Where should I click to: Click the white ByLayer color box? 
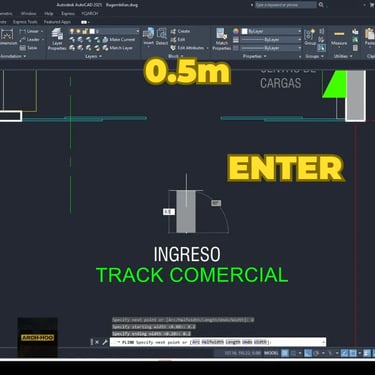[x=244, y=31]
